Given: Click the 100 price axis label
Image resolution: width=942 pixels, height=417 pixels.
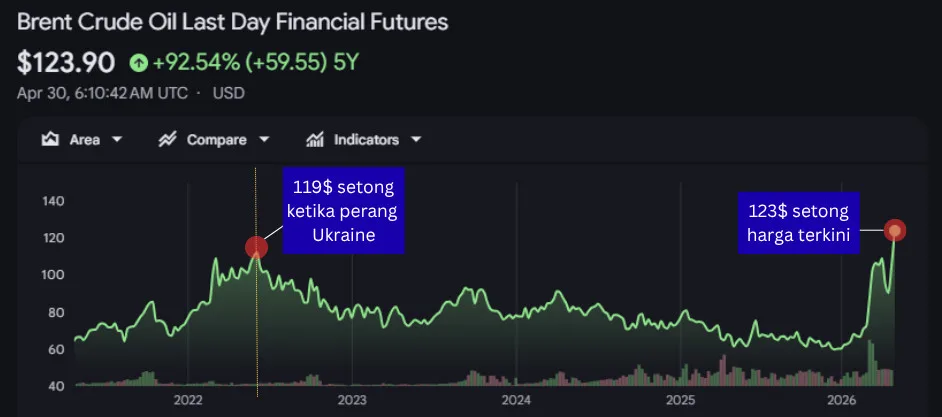Looking at the screenshot, I should click(x=54, y=275).
